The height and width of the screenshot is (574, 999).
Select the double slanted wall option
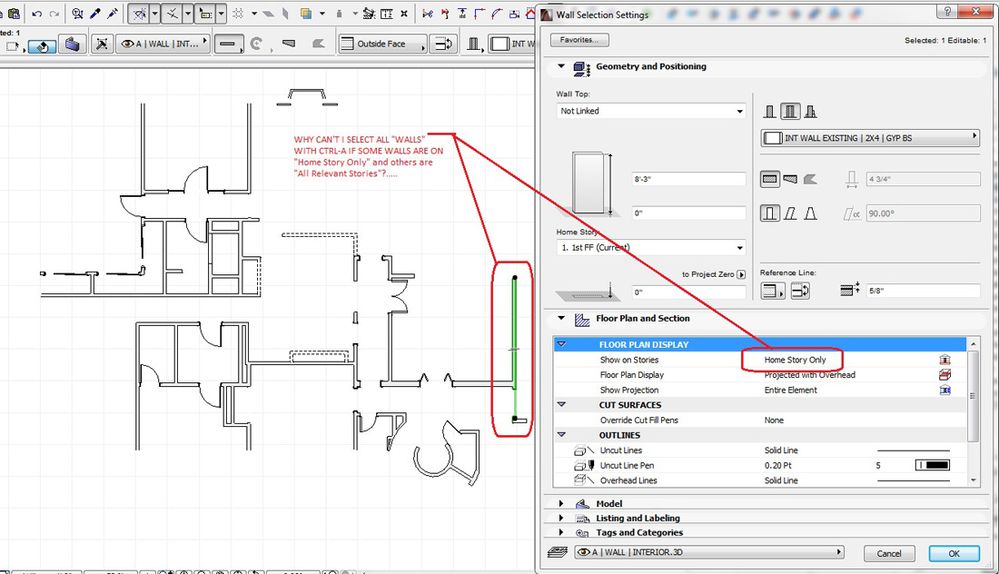click(x=810, y=213)
